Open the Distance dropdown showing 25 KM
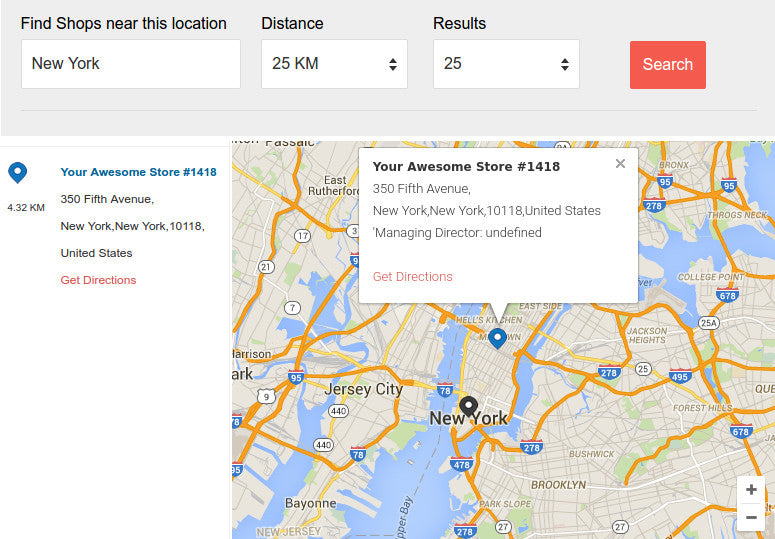This screenshot has height=539, width=775. click(334, 64)
